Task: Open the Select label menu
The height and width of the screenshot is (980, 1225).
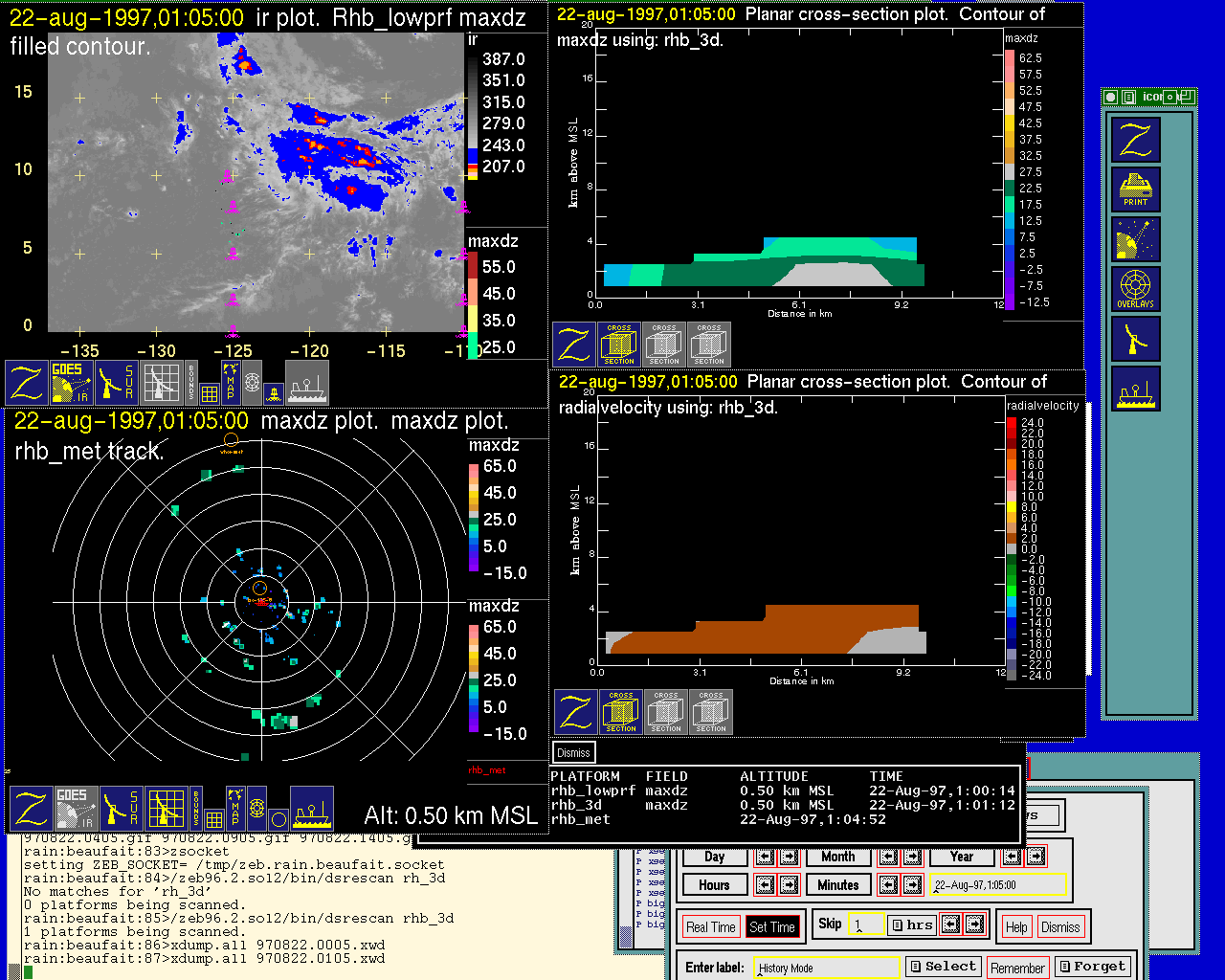Action: coord(944,967)
